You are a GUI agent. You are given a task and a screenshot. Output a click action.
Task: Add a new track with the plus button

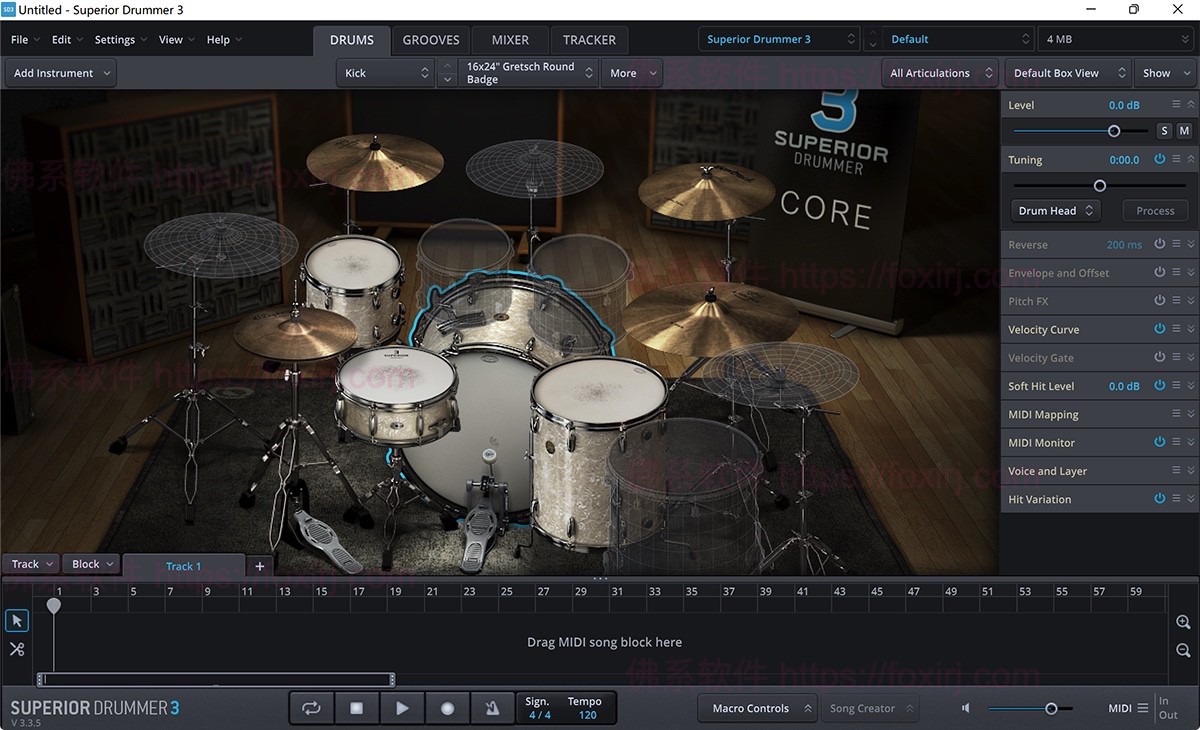pyautogui.click(x=259, y=565)
